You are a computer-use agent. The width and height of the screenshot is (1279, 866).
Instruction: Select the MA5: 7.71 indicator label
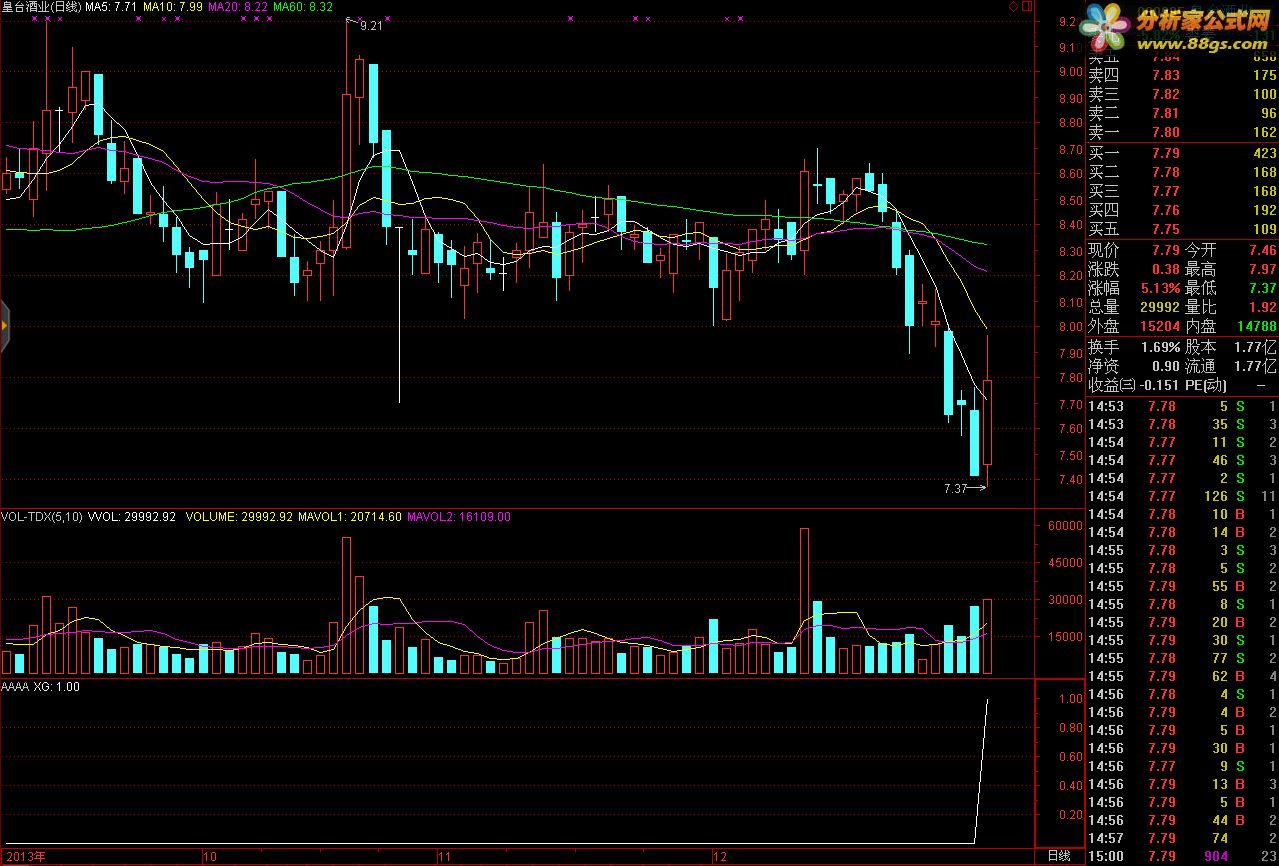click(x=111, y=7)
